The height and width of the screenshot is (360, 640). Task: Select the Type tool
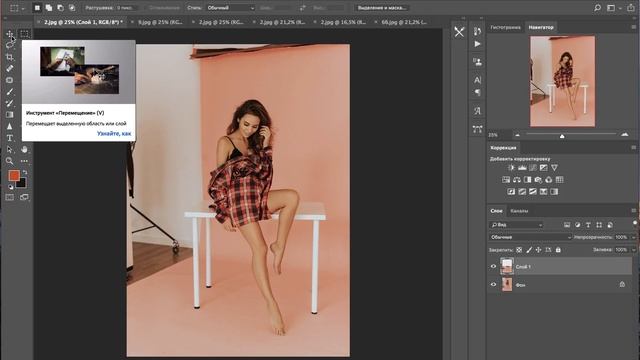point(9,138)
